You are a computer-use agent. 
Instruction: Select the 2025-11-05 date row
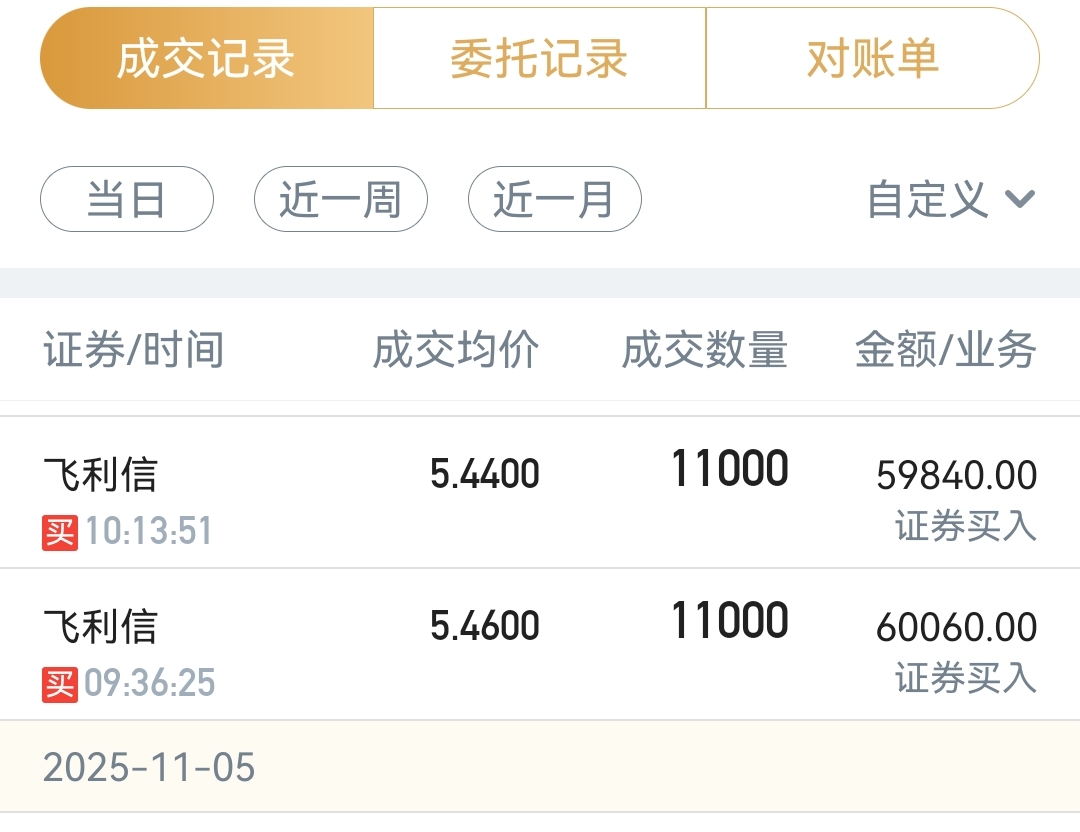click(x=150, y=768)
